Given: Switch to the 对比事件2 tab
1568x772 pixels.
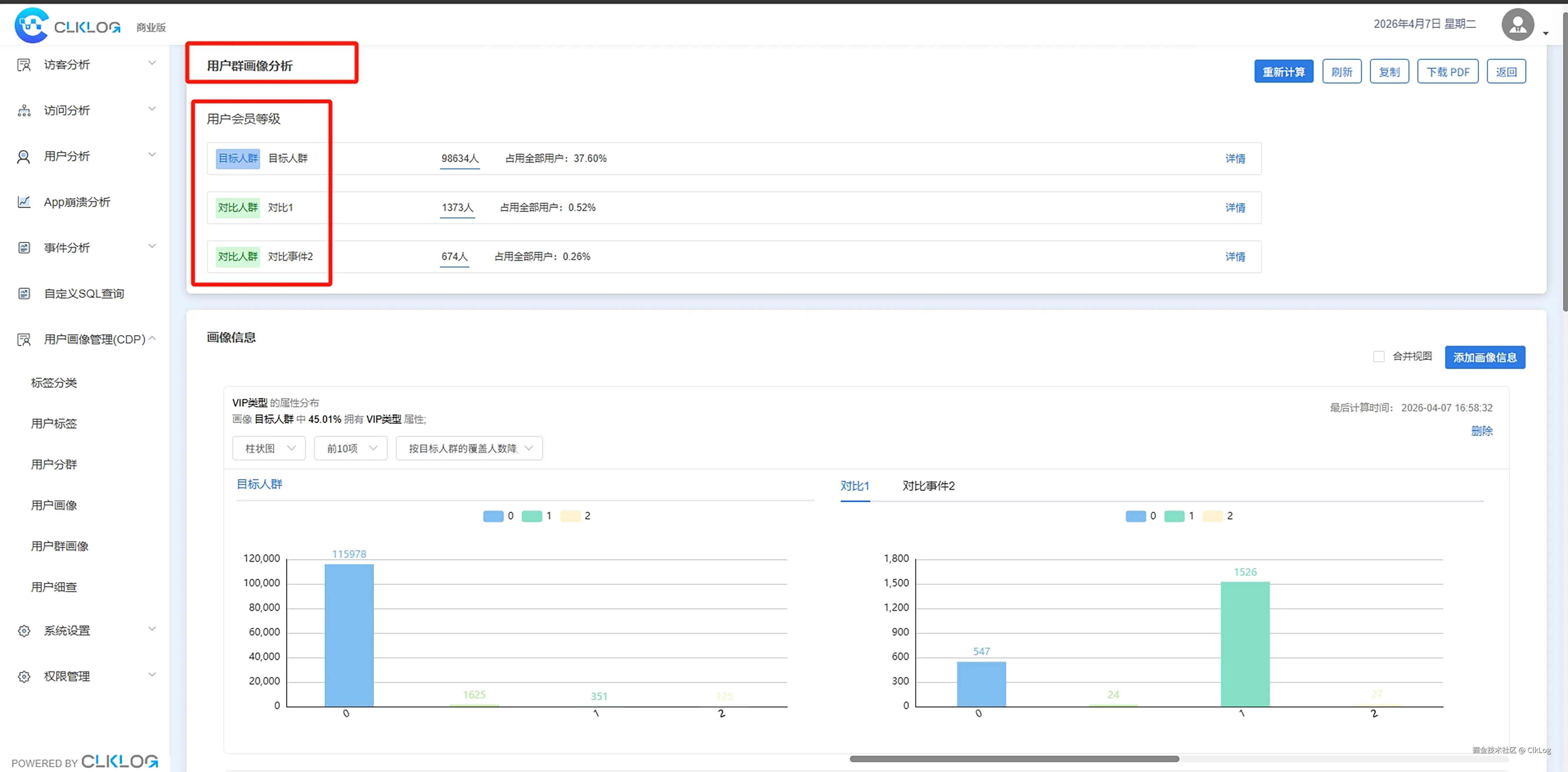Looking at the screenshot, I should pyautogui.click(x=928, y=486).
